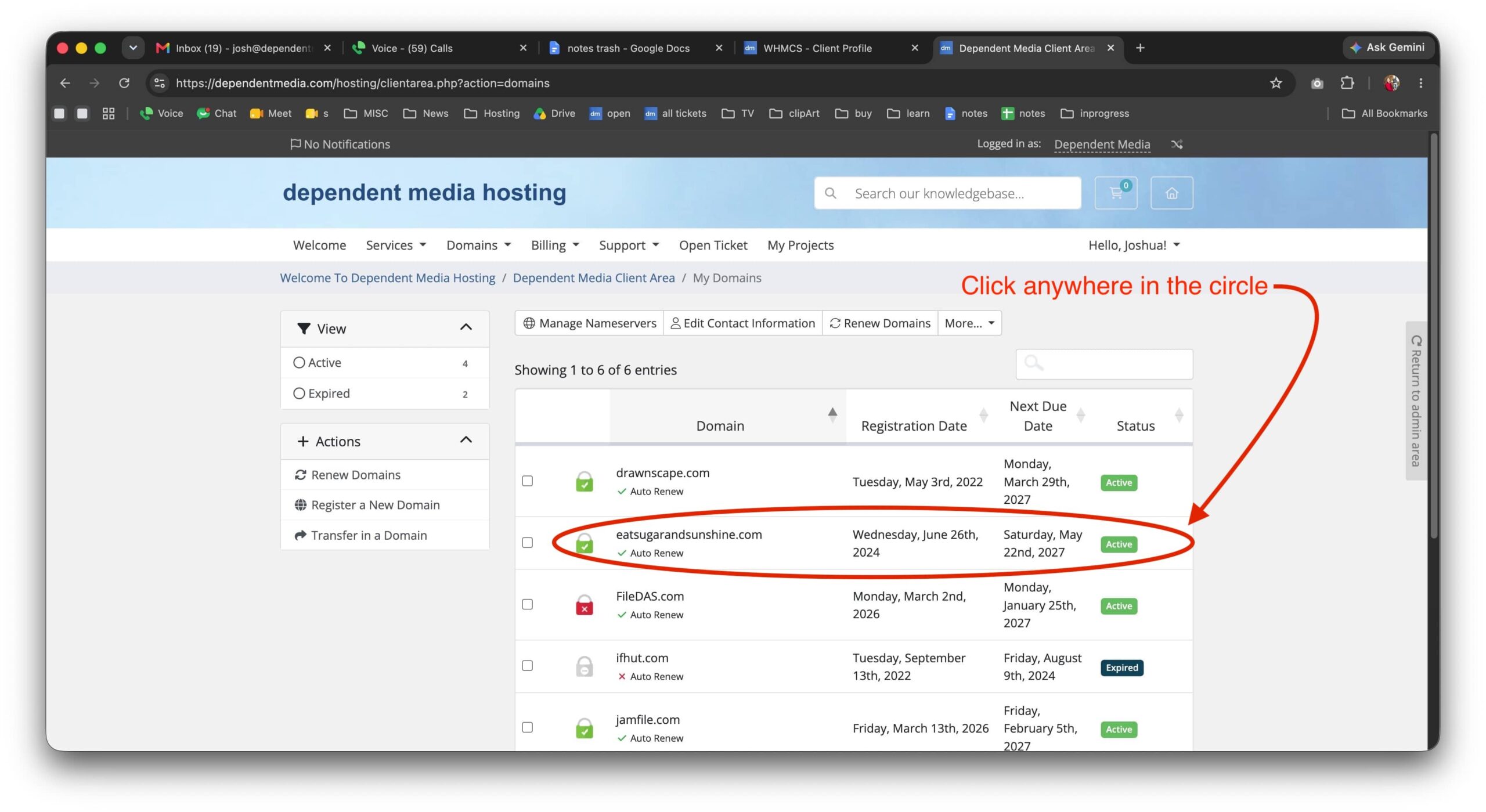Bookmark this page with the star icon
This screenshot has height=812, width=1486.
[x=1275, y=83]
